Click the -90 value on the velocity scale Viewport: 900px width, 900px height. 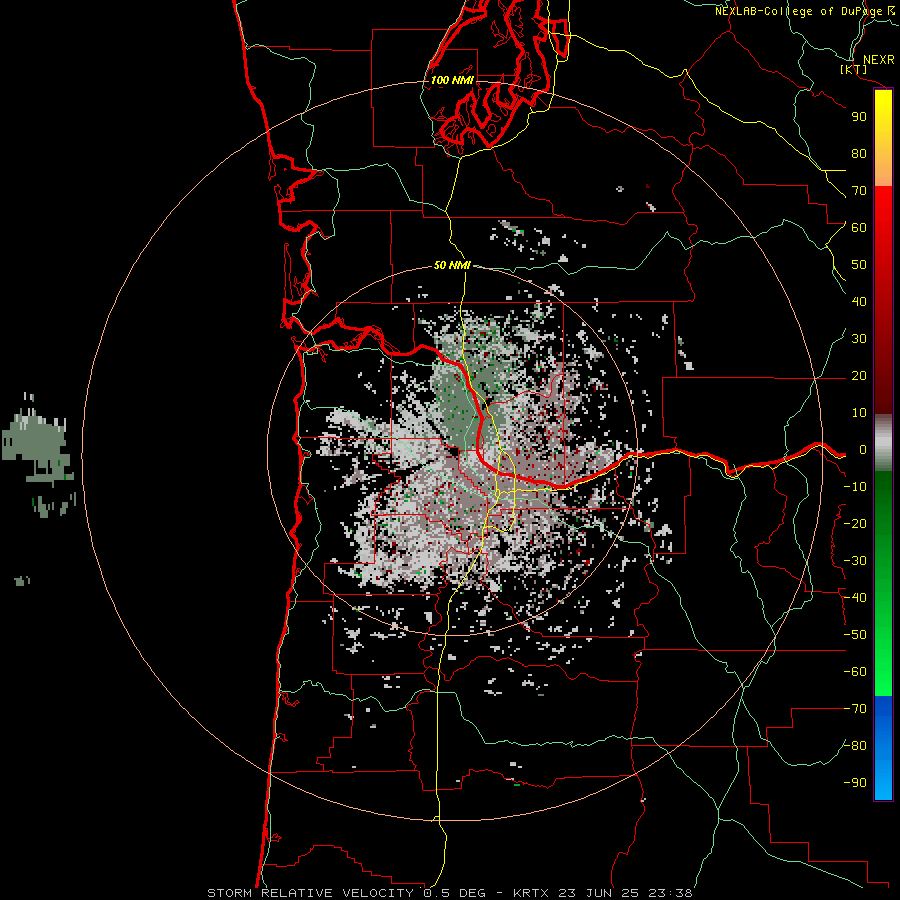click(x=855, y=782)
